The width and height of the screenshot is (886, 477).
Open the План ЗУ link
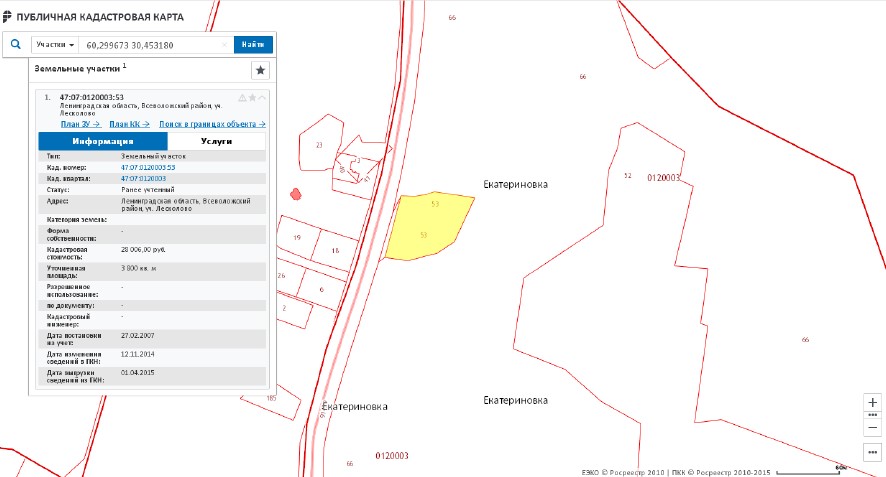point(80,124)
